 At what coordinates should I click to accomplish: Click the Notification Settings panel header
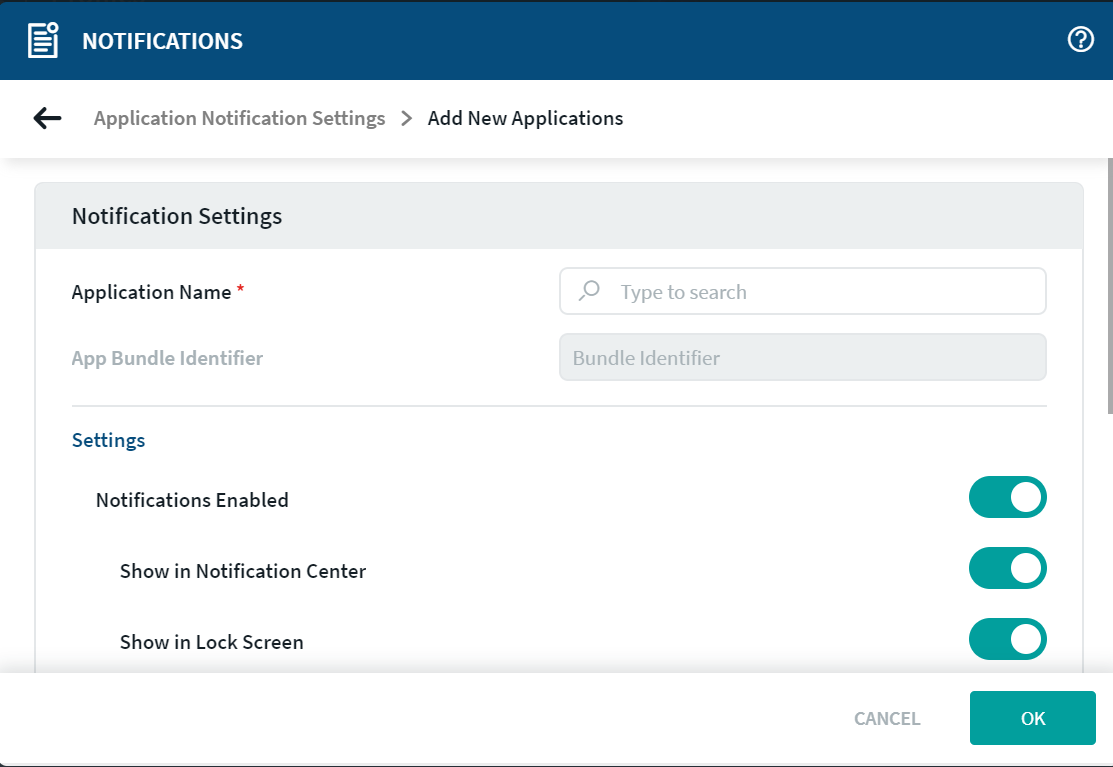point(558,216)
